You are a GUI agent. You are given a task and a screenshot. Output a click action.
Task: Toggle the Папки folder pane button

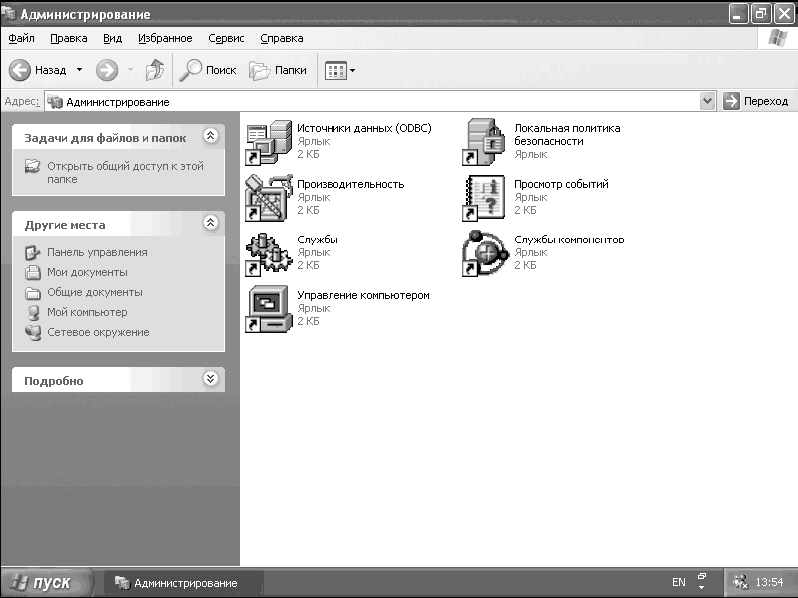[278, 70]
